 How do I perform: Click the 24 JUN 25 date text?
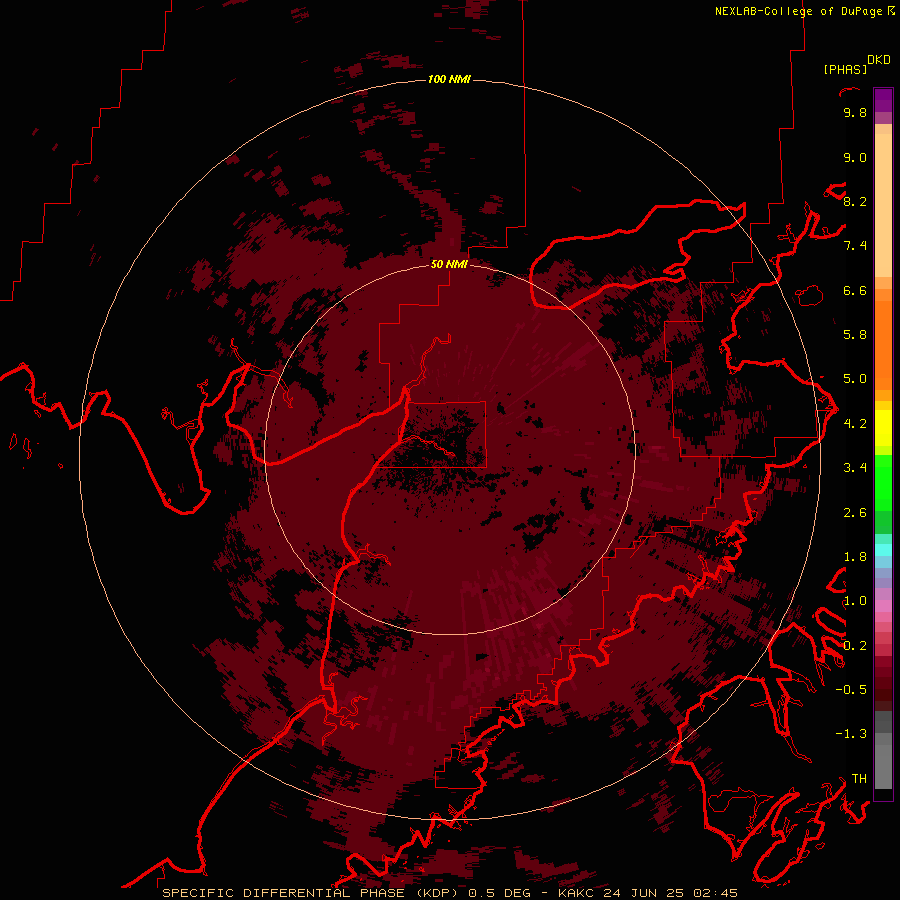point(644,893)
